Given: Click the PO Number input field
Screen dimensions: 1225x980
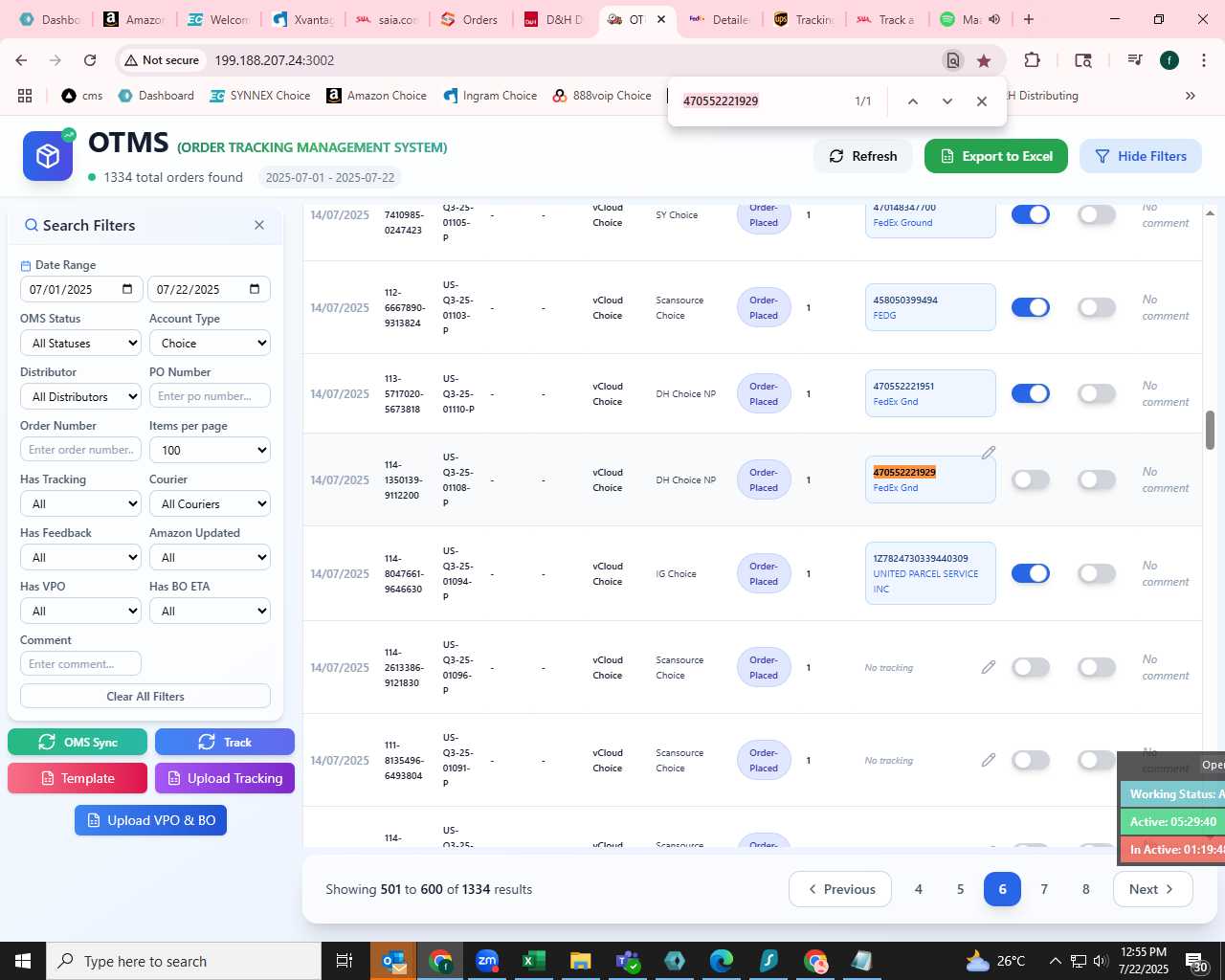Looking at the screenshot, I should 210,396.
